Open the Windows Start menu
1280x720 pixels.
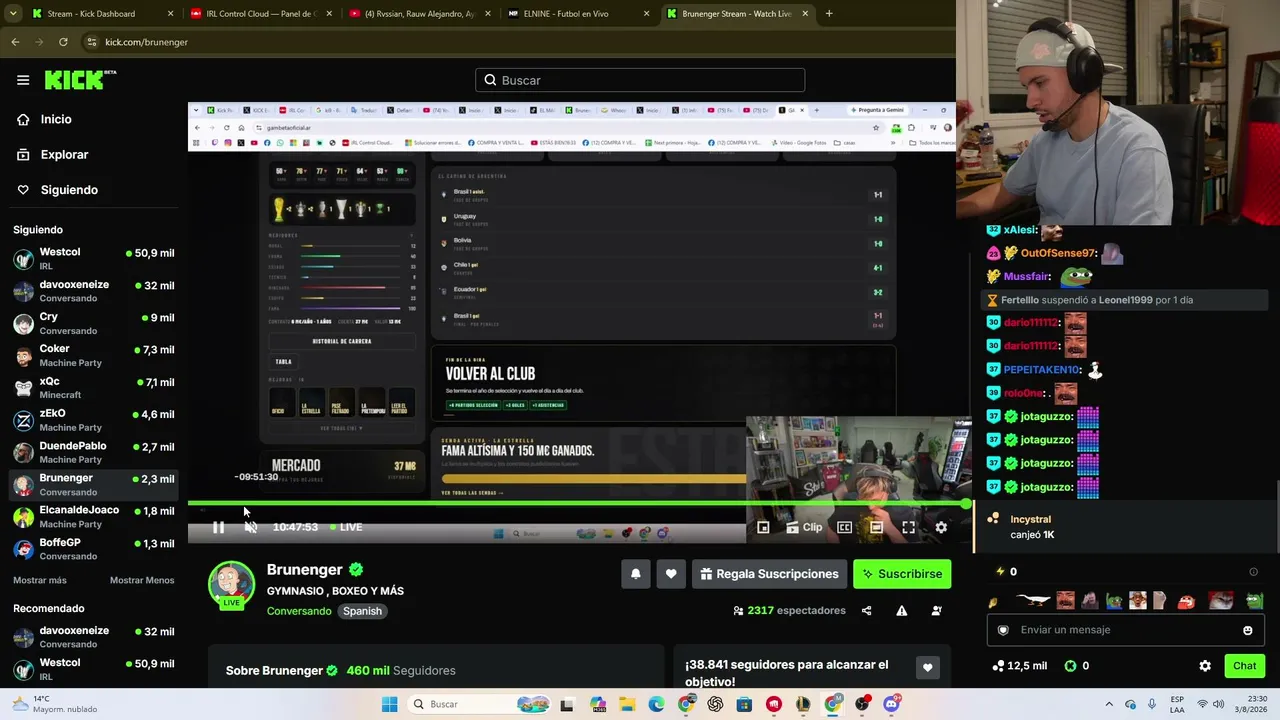389,704
